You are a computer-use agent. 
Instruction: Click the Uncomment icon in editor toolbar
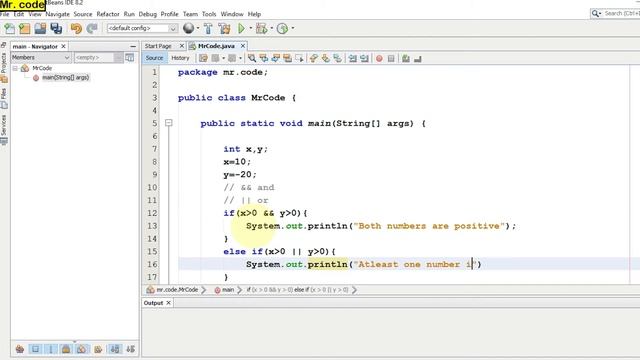(418, 58)
